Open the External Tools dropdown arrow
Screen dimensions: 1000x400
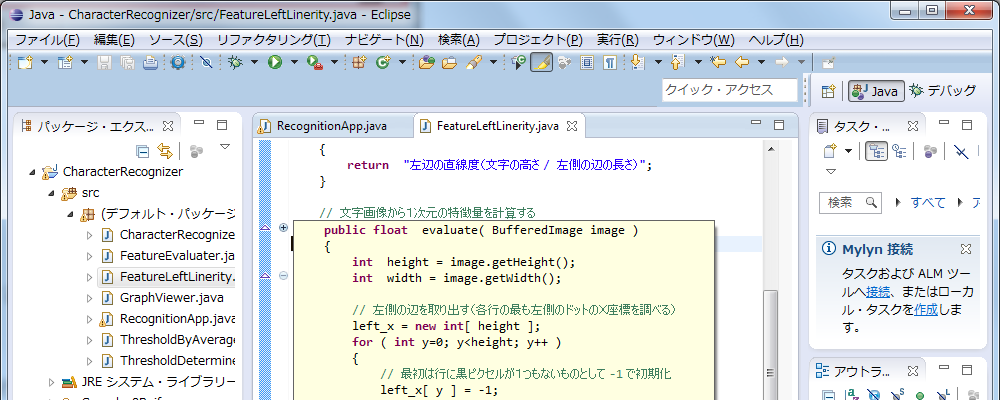(x=334, y=63)
